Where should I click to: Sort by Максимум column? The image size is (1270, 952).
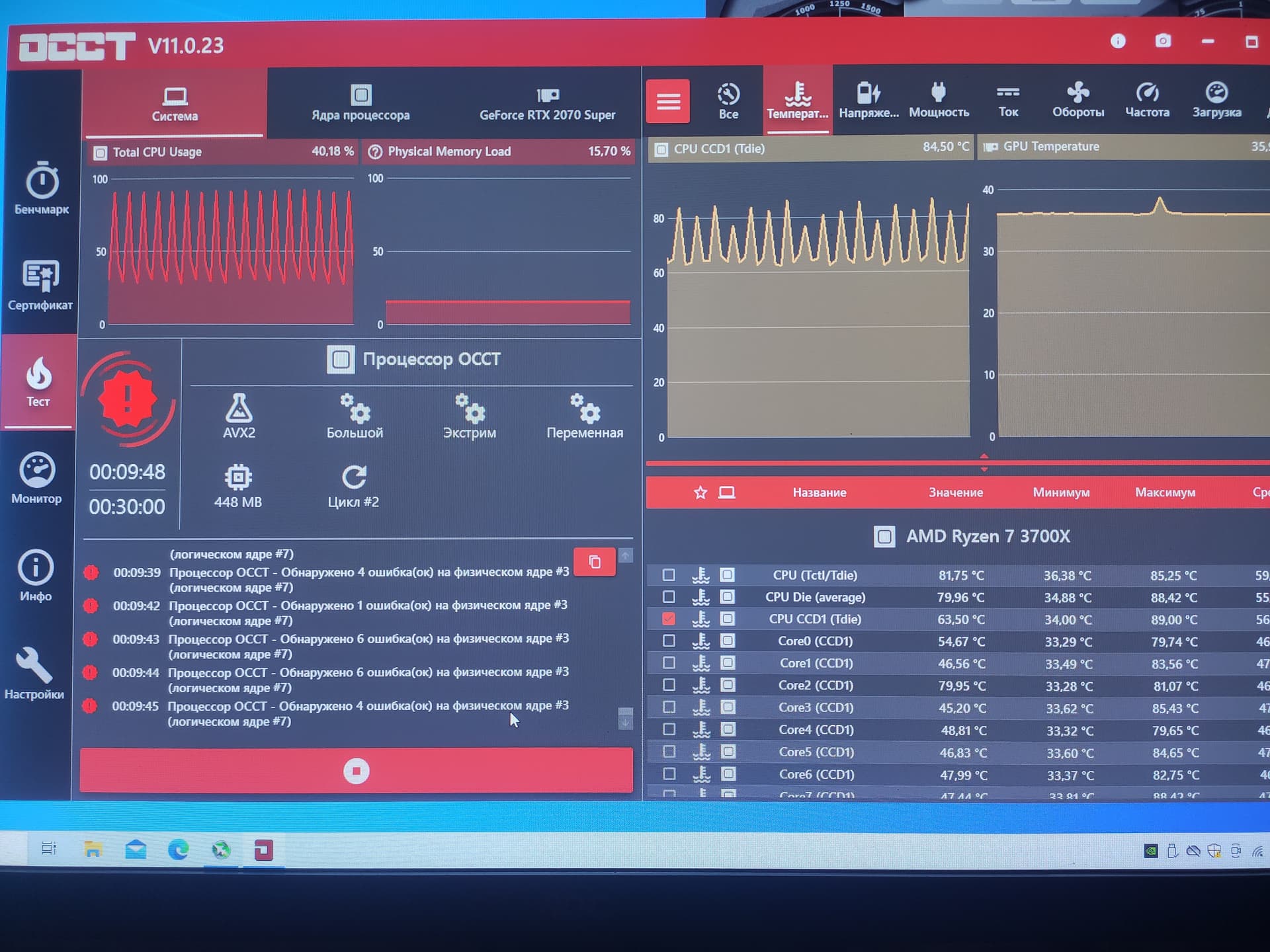coord(1165,493)
